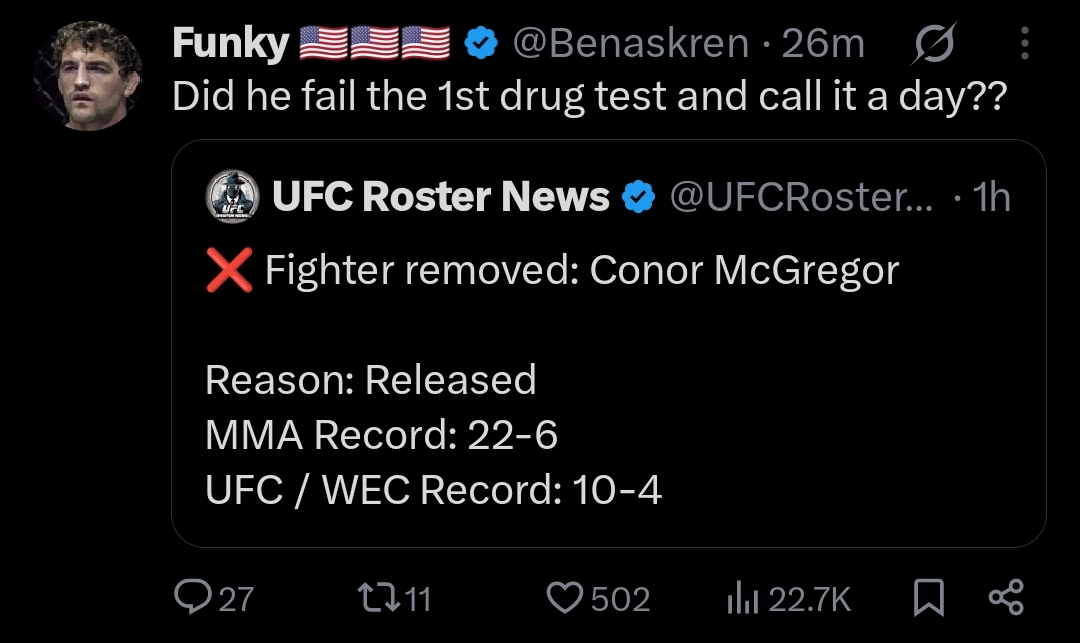Click UFC Roster News account name
1080x643 pixels.
(x=441, y=197)
